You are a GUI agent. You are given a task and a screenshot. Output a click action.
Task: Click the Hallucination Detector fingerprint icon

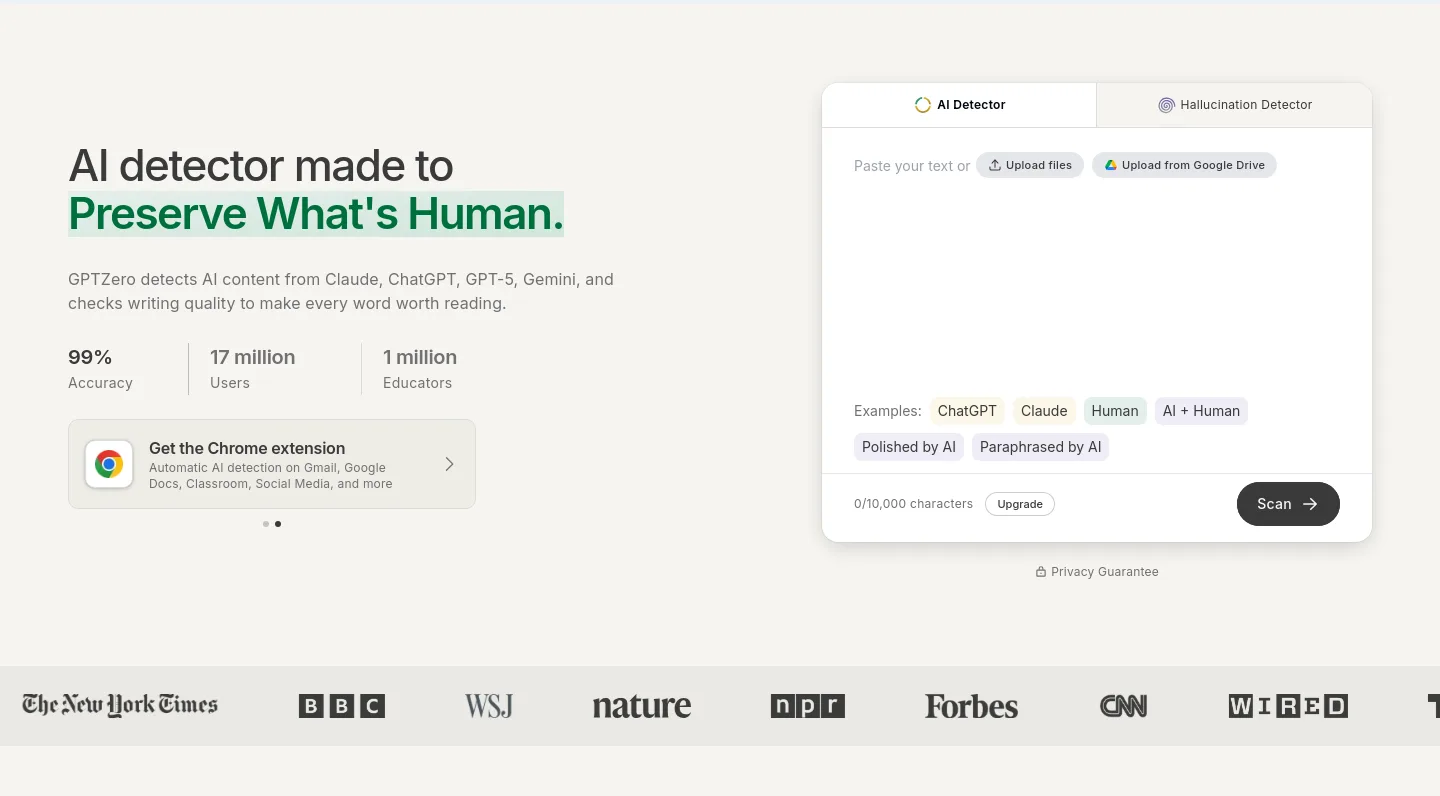pyautogui.click(x=1166, y=105)
